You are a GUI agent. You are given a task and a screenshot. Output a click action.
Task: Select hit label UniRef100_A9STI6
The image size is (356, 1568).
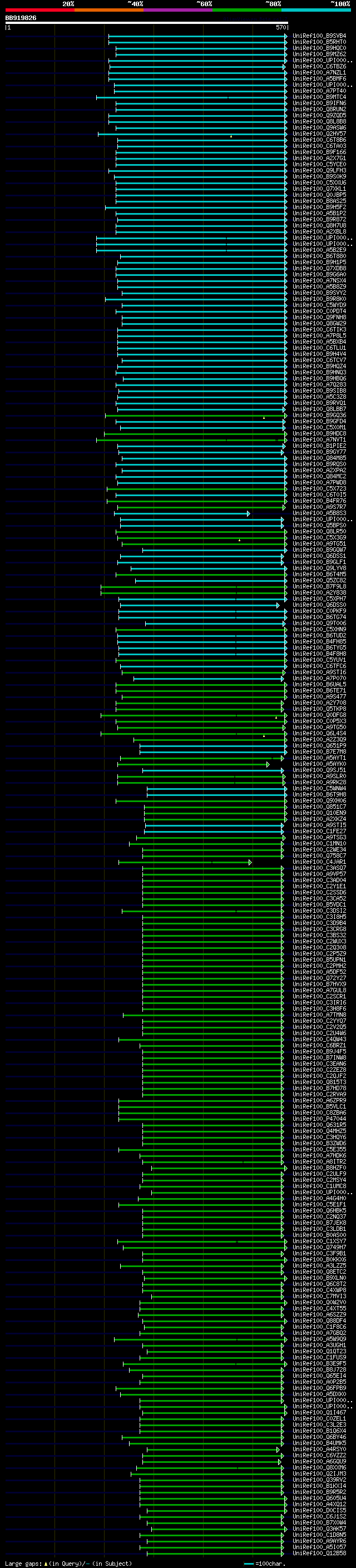pyautogui.click(x=319, y=672)
